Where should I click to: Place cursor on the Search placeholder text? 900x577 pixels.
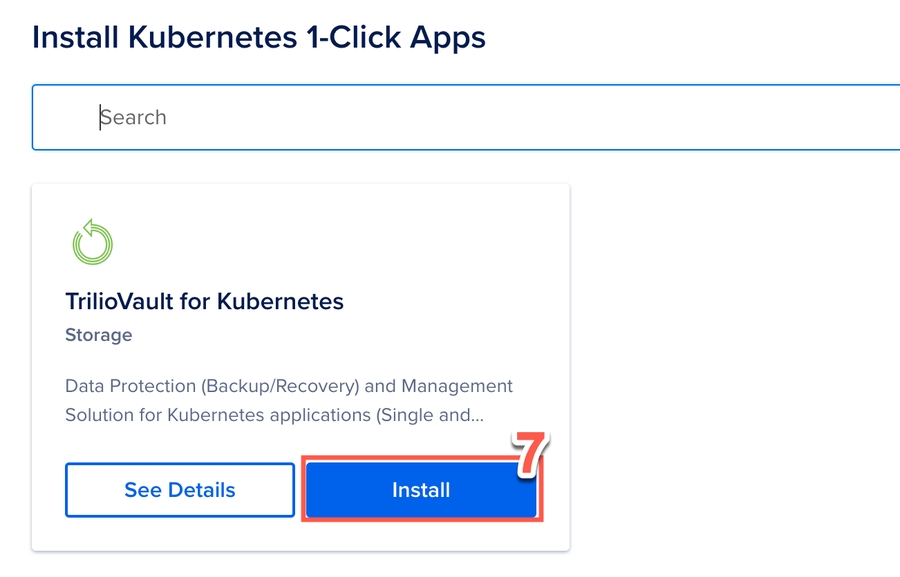[133, 118]
